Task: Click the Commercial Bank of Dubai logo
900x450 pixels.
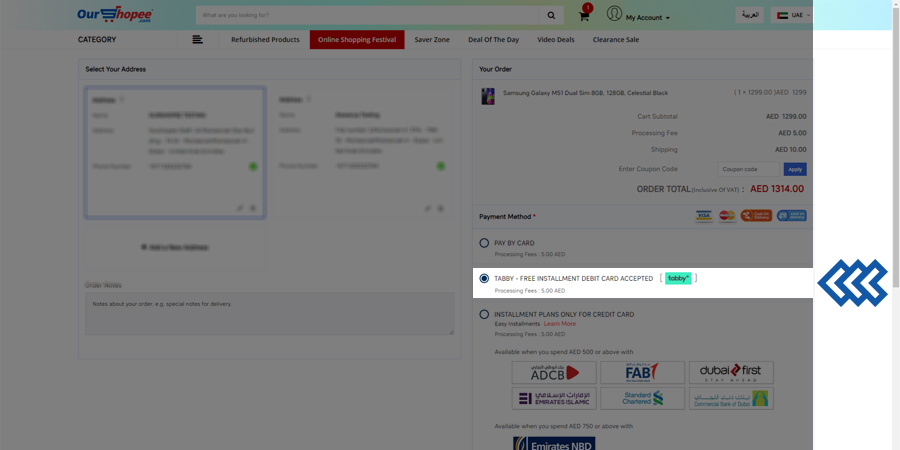Action: (x=731, y=398)
